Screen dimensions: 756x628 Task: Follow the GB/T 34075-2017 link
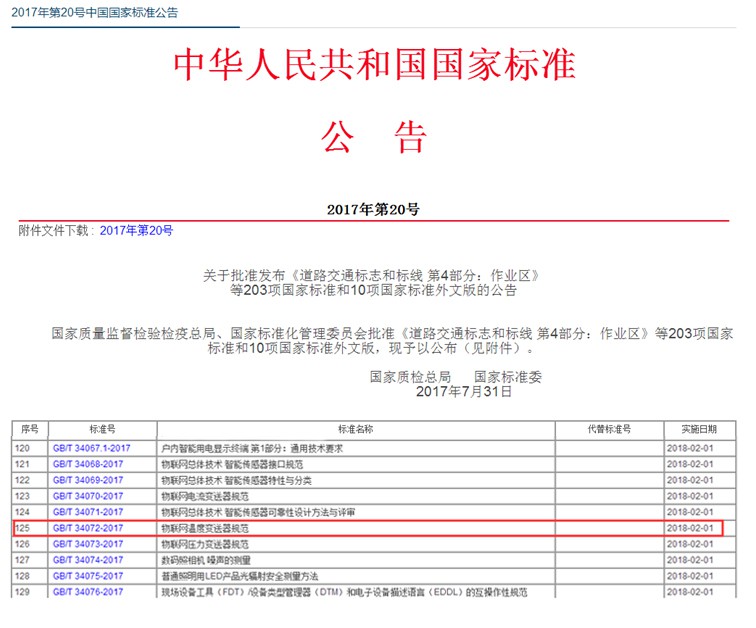pyautogui.click(x=88, y=576)
